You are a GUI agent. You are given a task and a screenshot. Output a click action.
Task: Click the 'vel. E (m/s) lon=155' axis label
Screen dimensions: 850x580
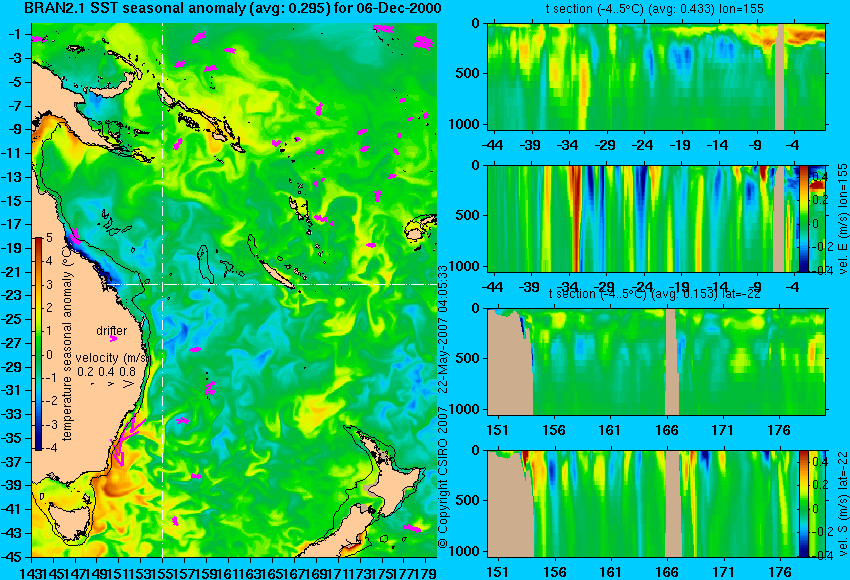pos(842,218)
